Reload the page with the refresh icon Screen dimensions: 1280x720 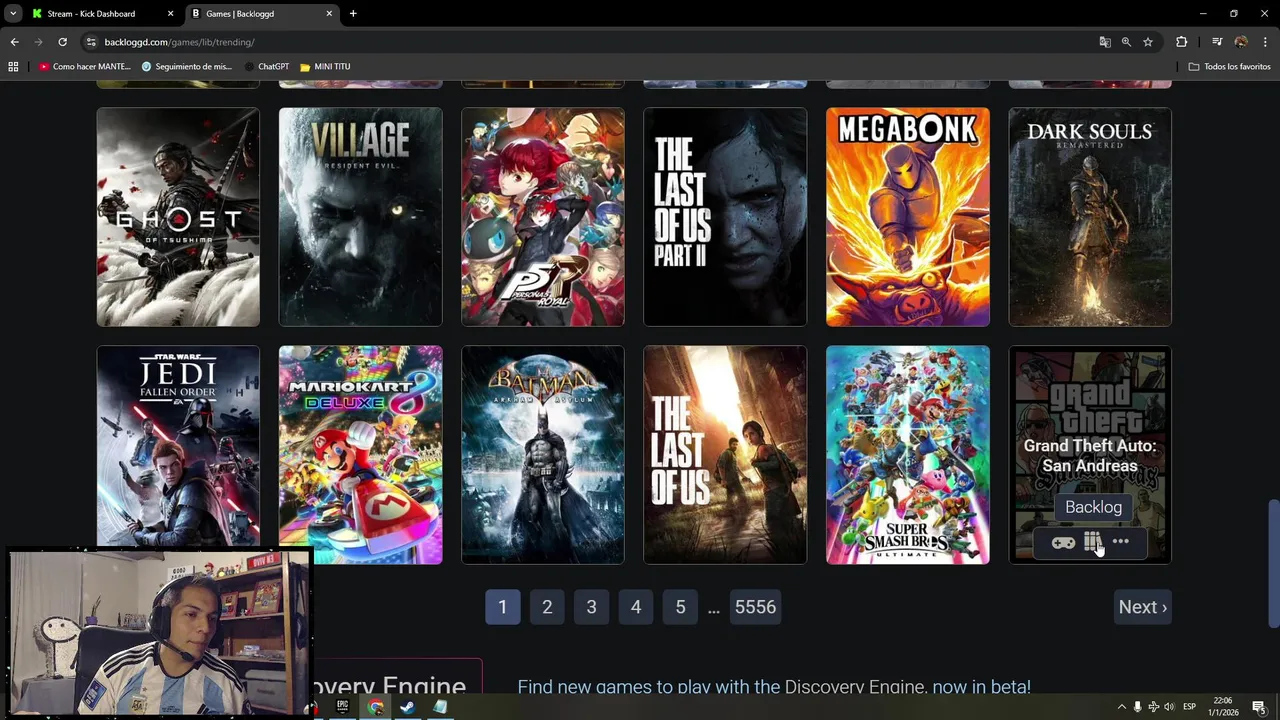coord(62,42)
